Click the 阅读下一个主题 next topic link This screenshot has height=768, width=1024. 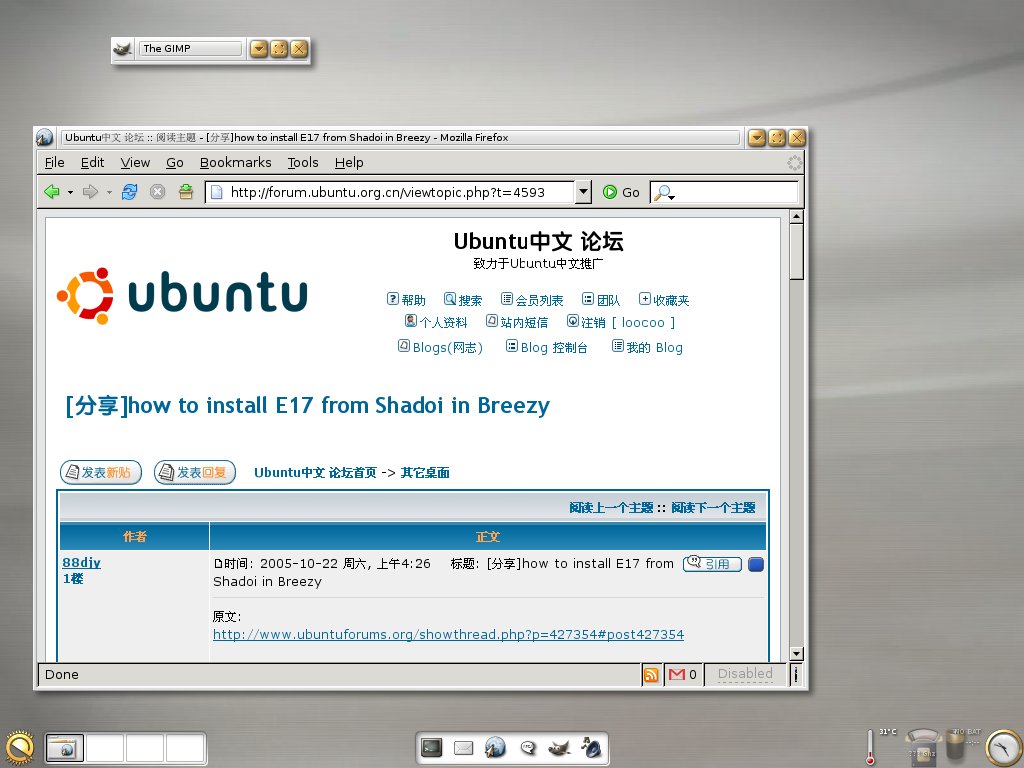(x=714, y=507)
